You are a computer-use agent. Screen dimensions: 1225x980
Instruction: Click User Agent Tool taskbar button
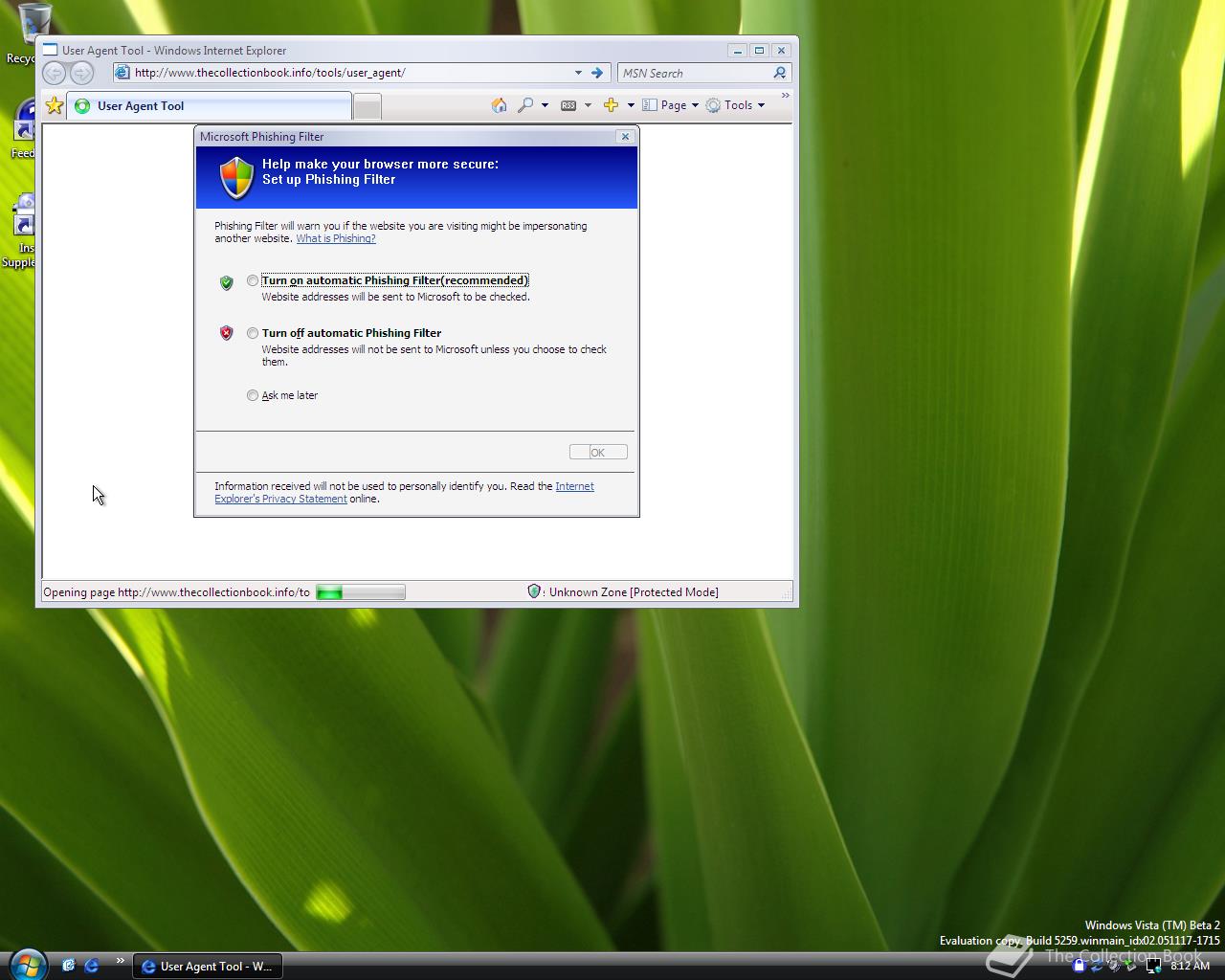(x=207, y=967)
